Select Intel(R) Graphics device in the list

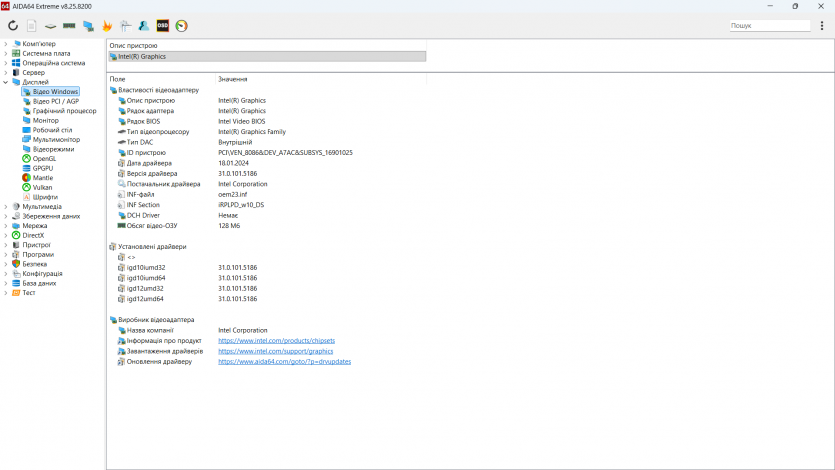142,57
